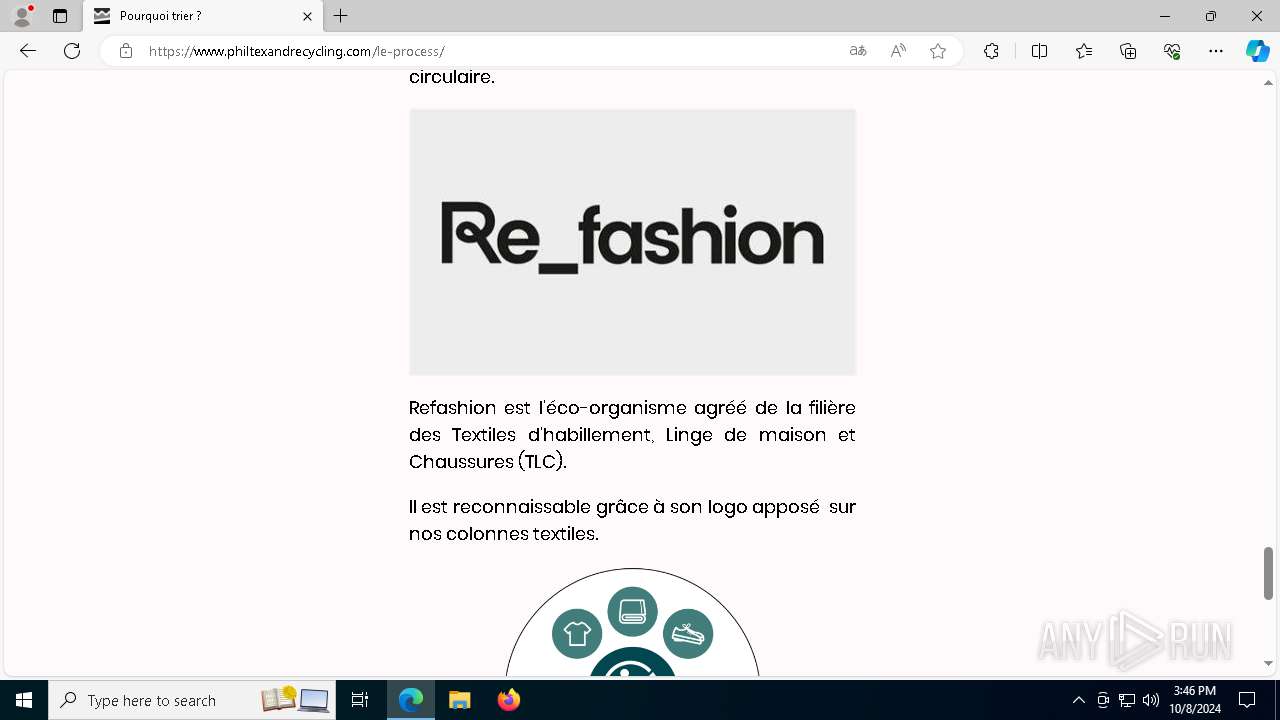Click the 'Refashion est l'éco-organisme' paragraph
Image resolution: width=1280 pixels, height=720 pixels.
tap(632, 435)
